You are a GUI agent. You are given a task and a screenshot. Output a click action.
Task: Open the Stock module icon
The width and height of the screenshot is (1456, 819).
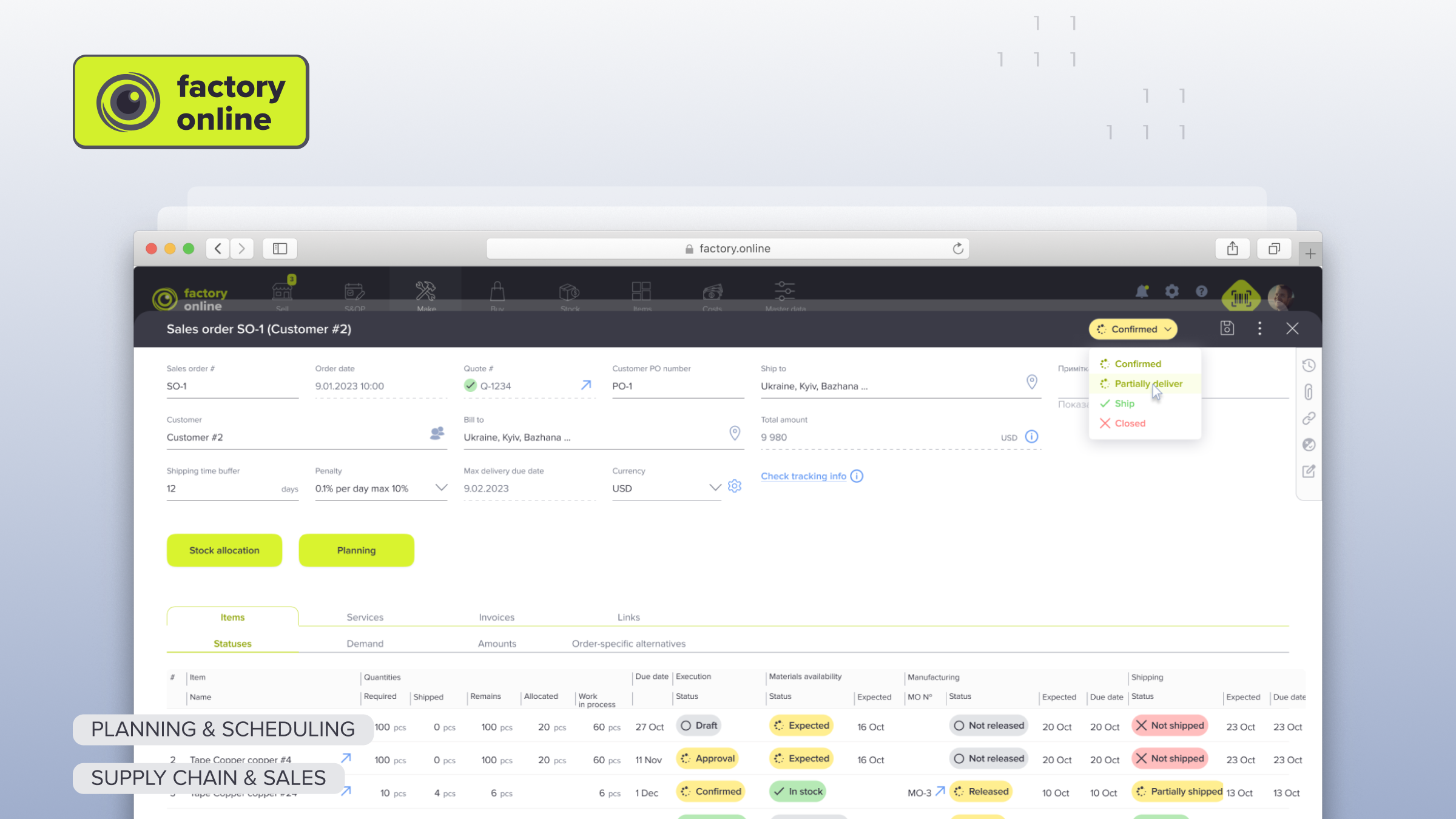point(570,293)
